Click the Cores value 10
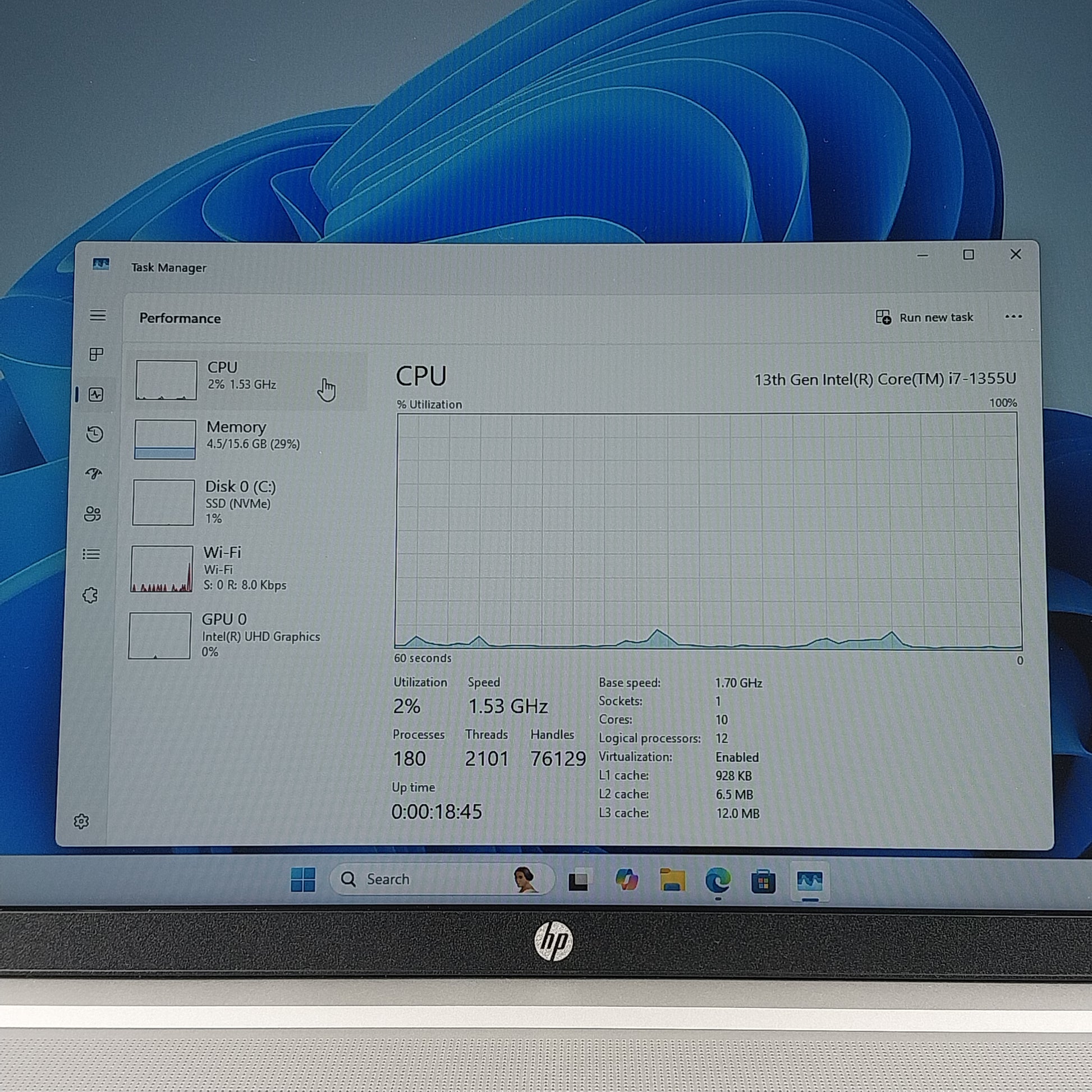 (x=721, y=720)
